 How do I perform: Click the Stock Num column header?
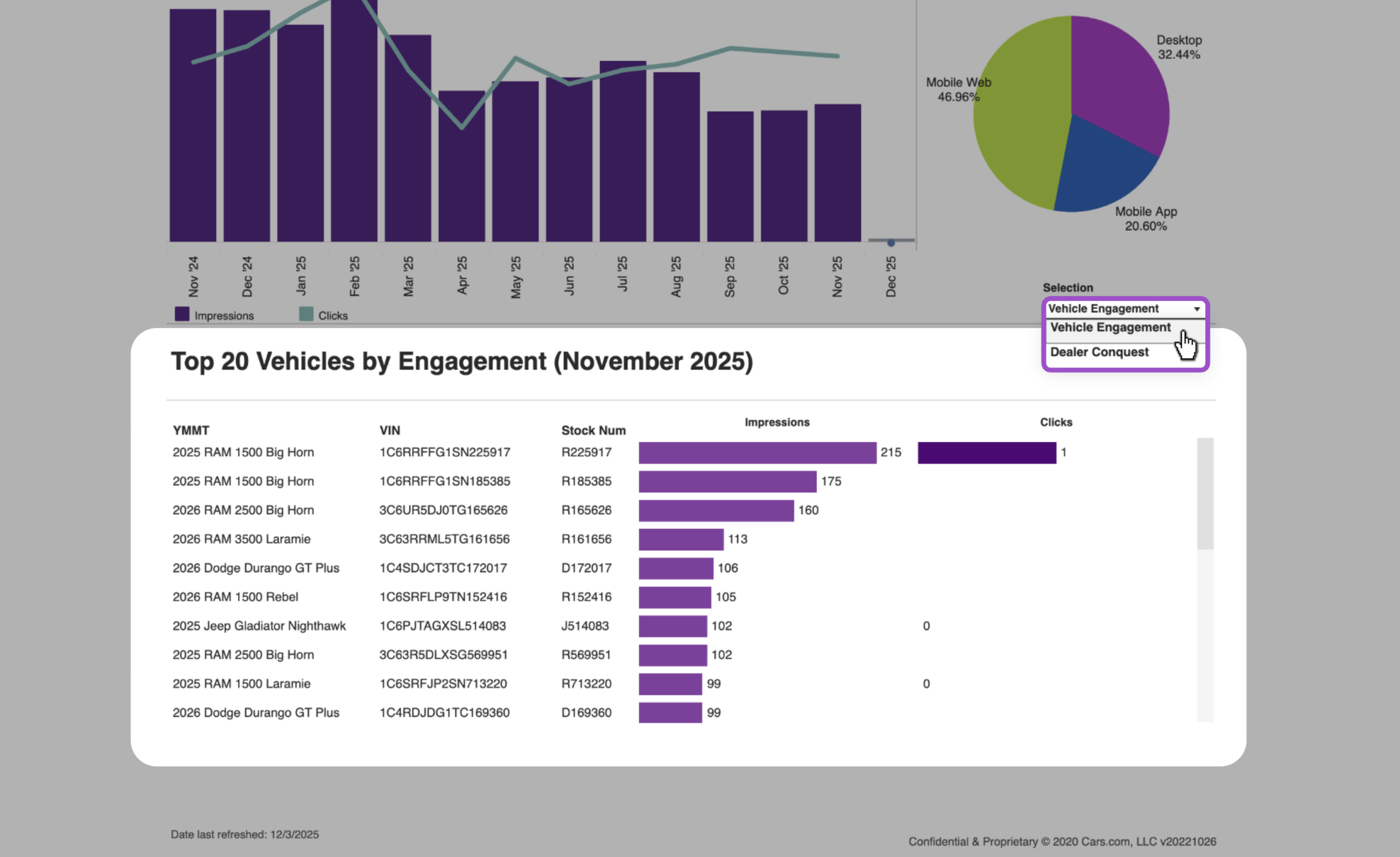[593, 430]
